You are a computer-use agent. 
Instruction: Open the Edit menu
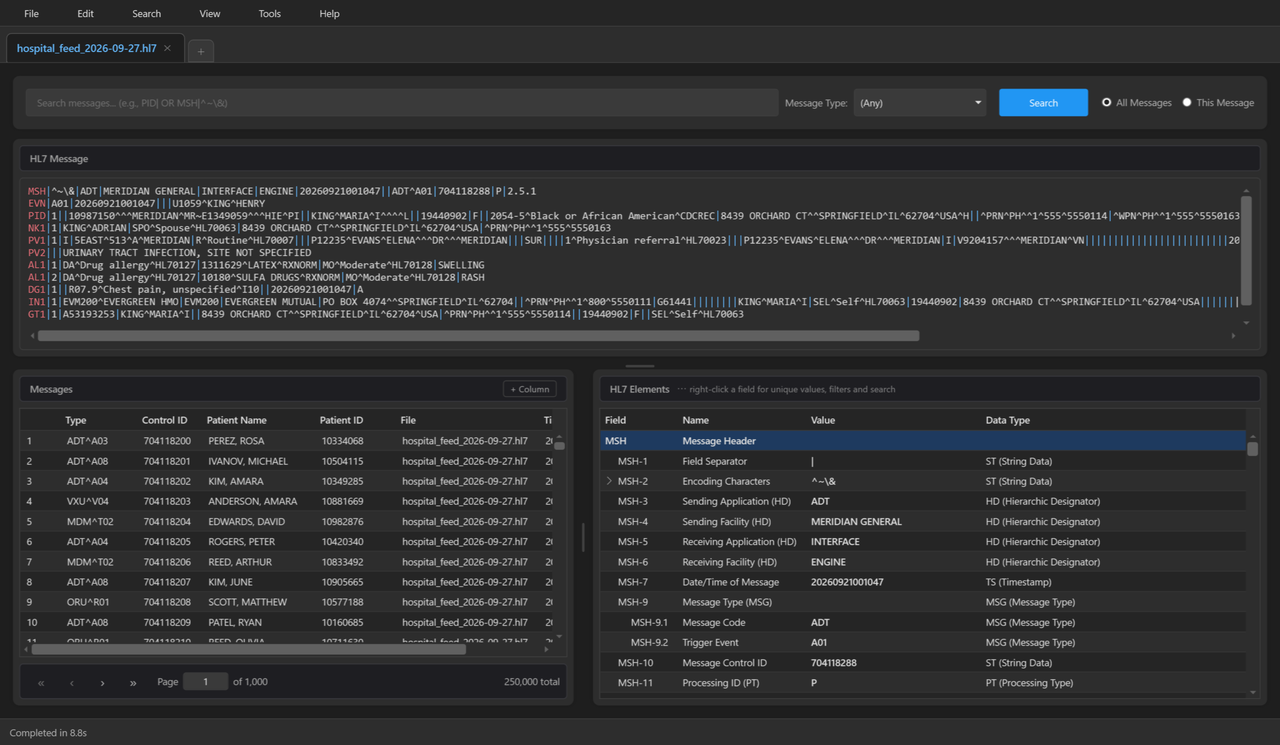point(85,14)
